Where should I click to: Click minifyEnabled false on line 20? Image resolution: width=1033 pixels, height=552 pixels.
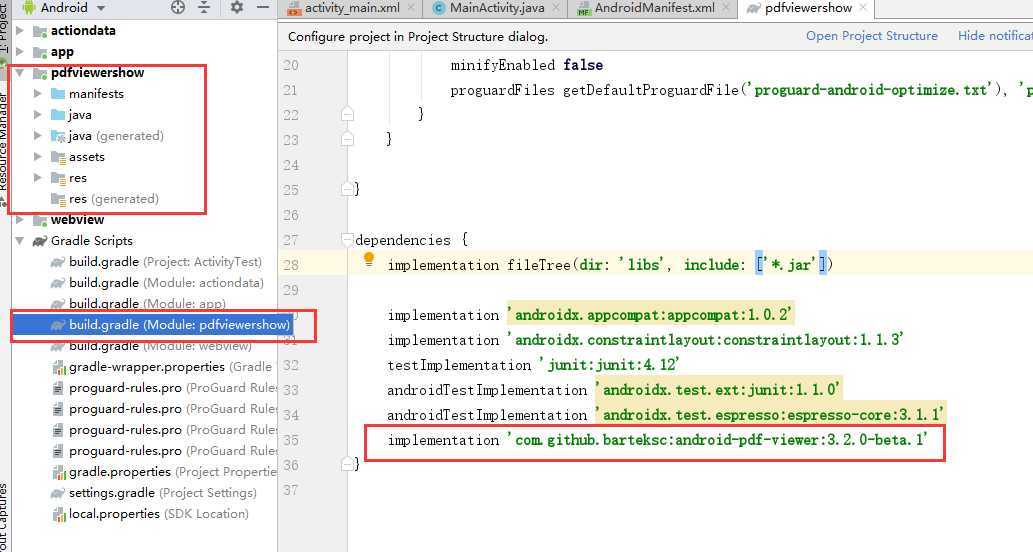526,65
